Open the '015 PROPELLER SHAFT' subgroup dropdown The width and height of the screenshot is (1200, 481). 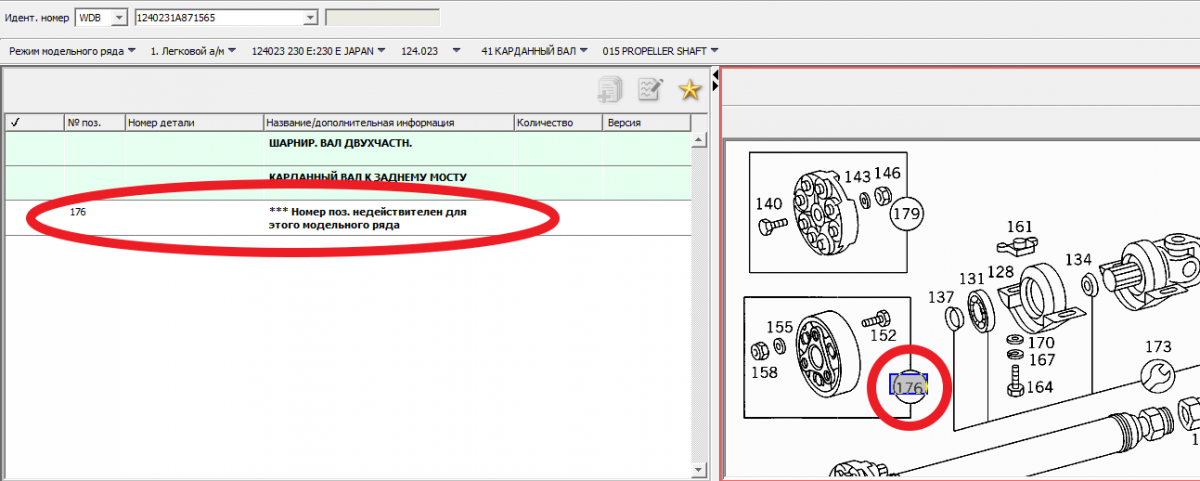(661, 50)
